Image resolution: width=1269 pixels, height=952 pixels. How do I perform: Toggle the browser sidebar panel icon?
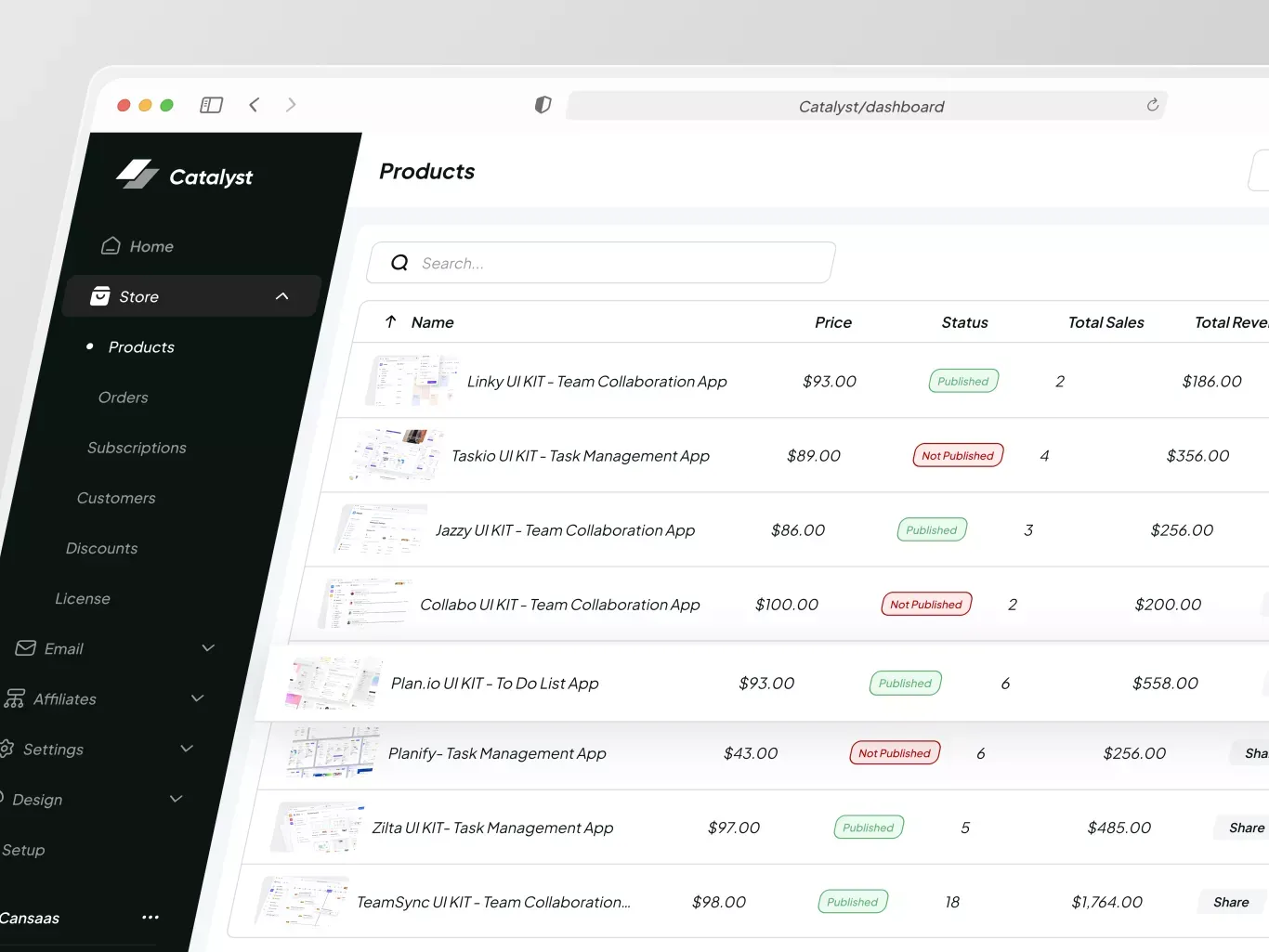(212, 105)
